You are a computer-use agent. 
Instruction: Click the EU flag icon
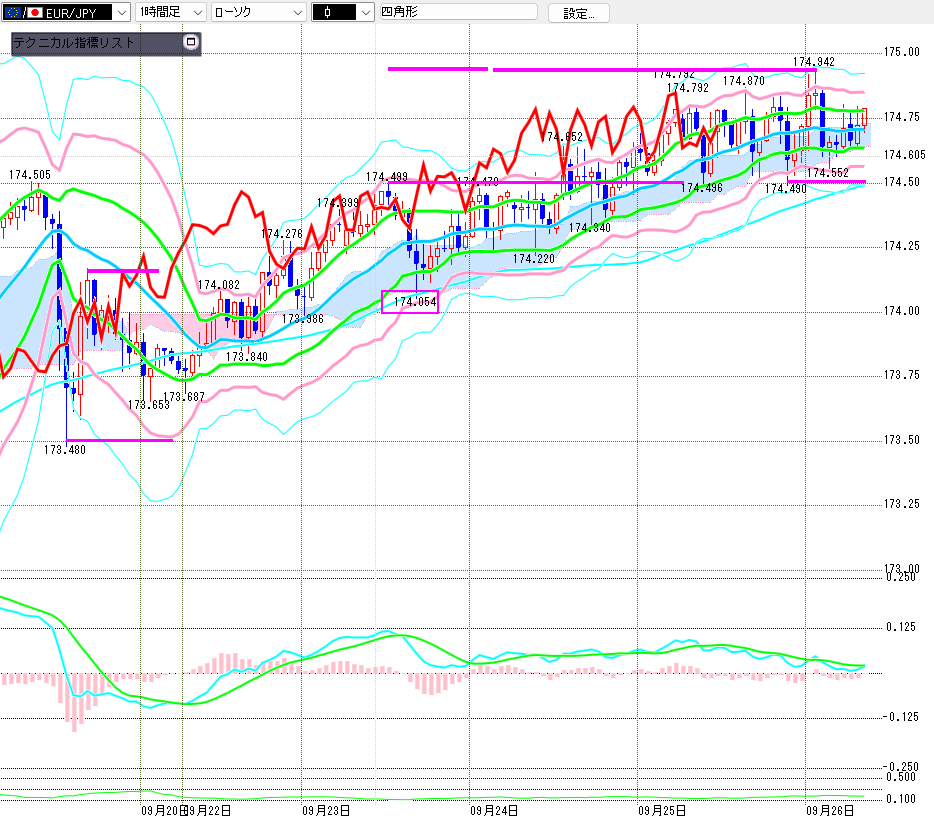[x=11, y=13]
